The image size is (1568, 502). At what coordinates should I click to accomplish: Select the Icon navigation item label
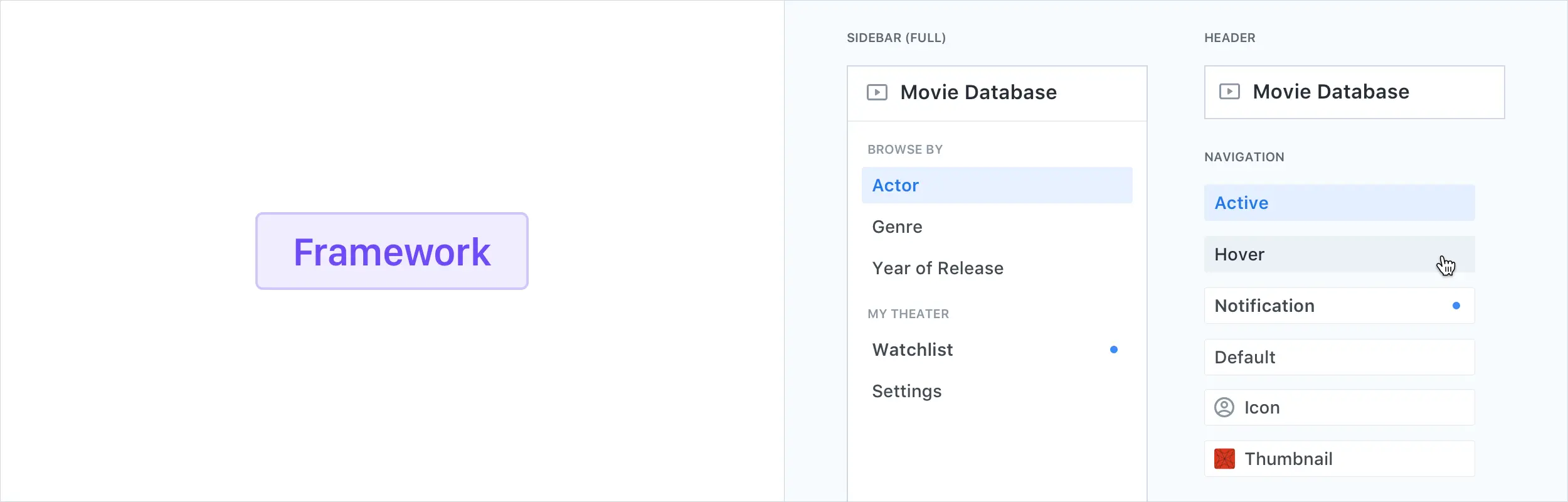1262,408
